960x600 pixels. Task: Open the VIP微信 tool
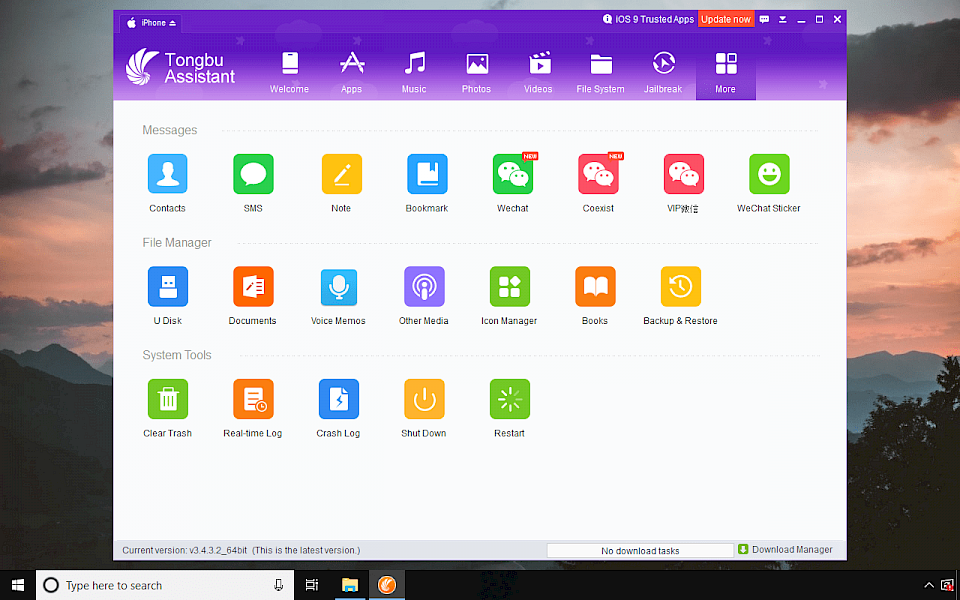[683, 174]
